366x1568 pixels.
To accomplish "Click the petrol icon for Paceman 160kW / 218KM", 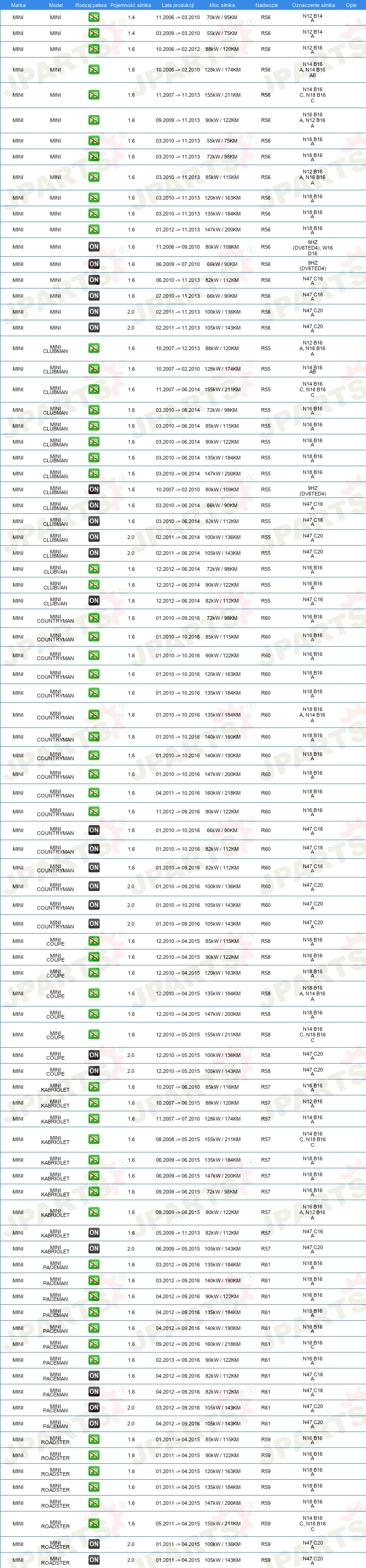I will 94,1344.
